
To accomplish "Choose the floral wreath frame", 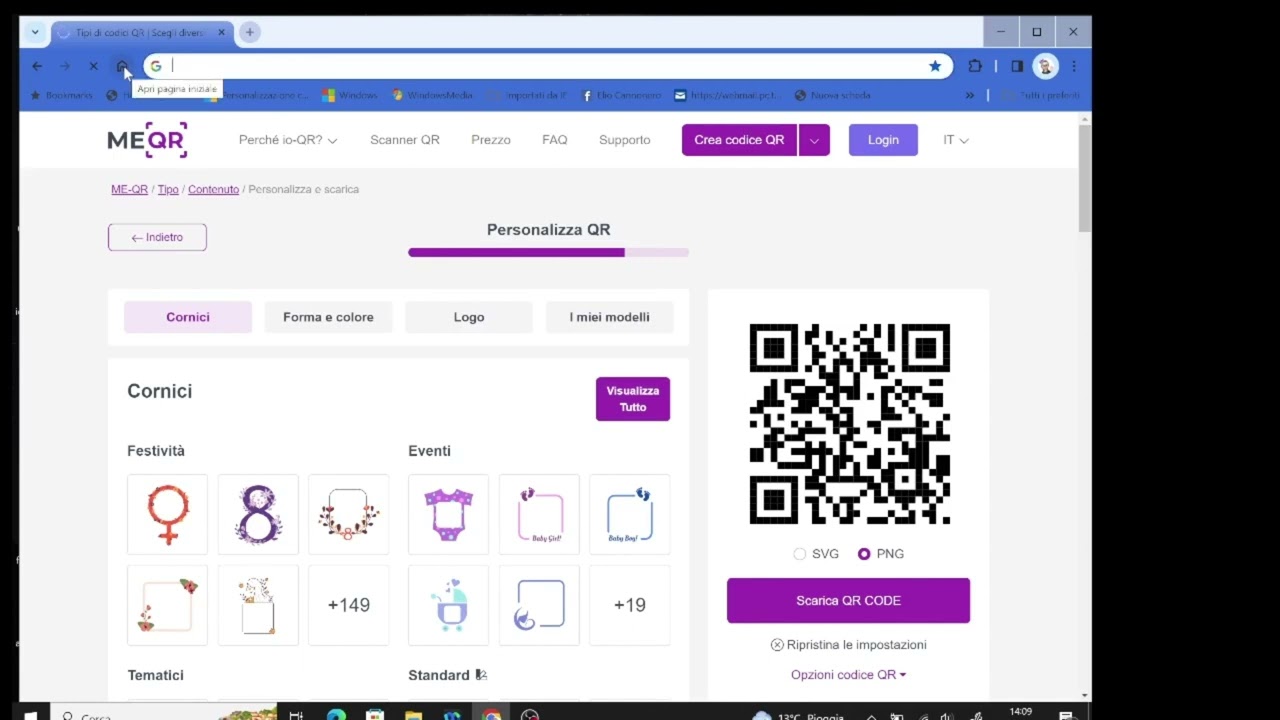I will pos(348,514).
